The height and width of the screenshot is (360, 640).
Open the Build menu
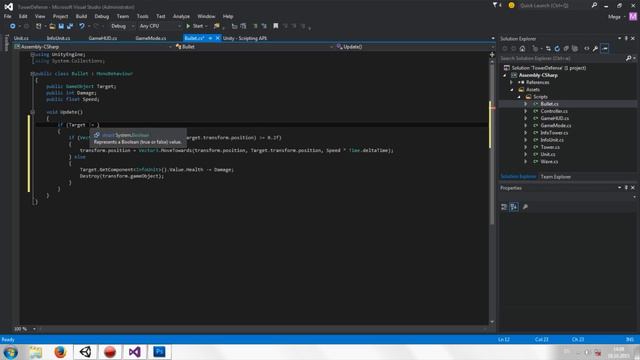pyautogui.click(x=81, y=16)
